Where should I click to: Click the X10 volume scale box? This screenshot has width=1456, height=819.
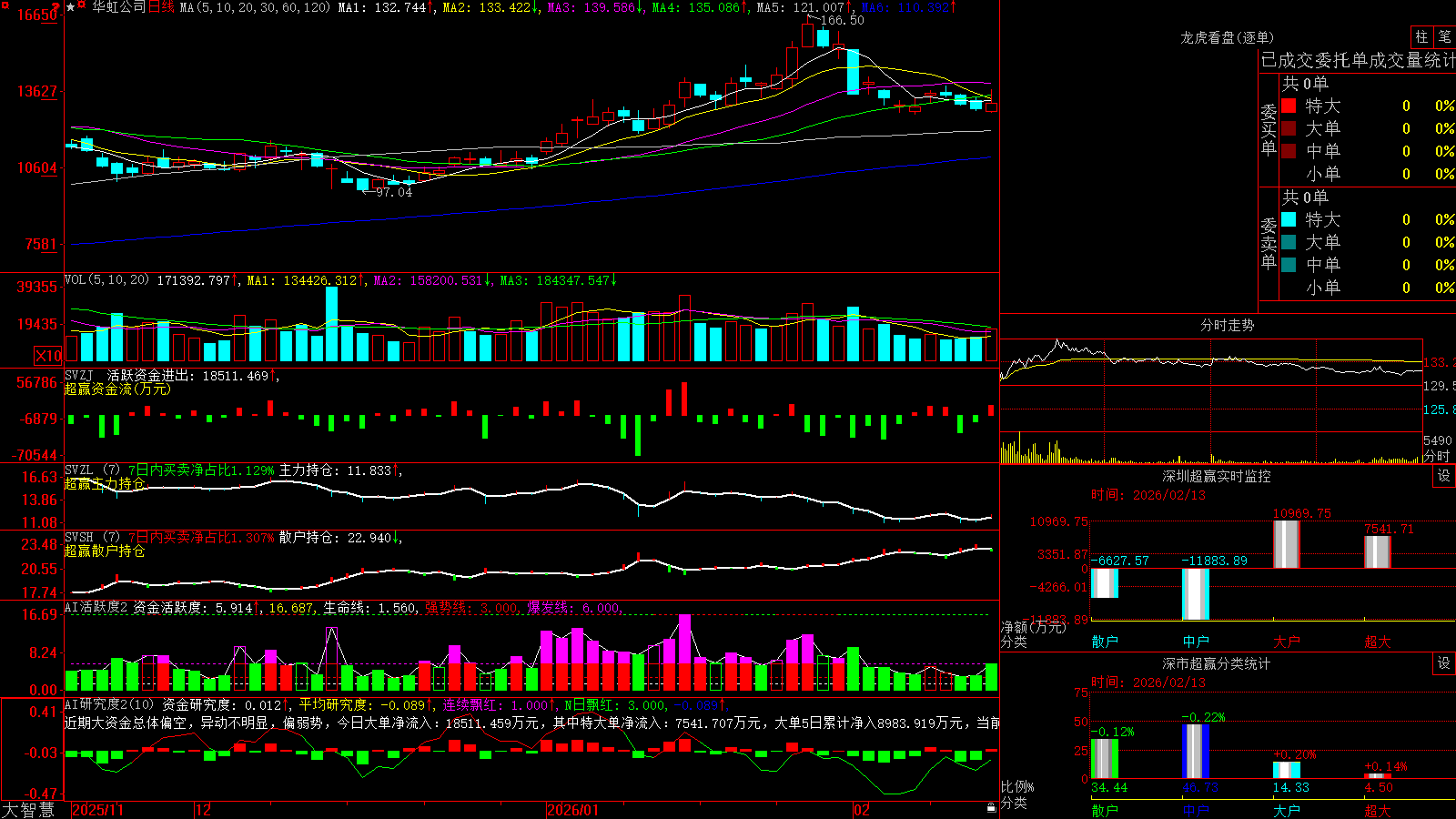click(x=48, y=356)
